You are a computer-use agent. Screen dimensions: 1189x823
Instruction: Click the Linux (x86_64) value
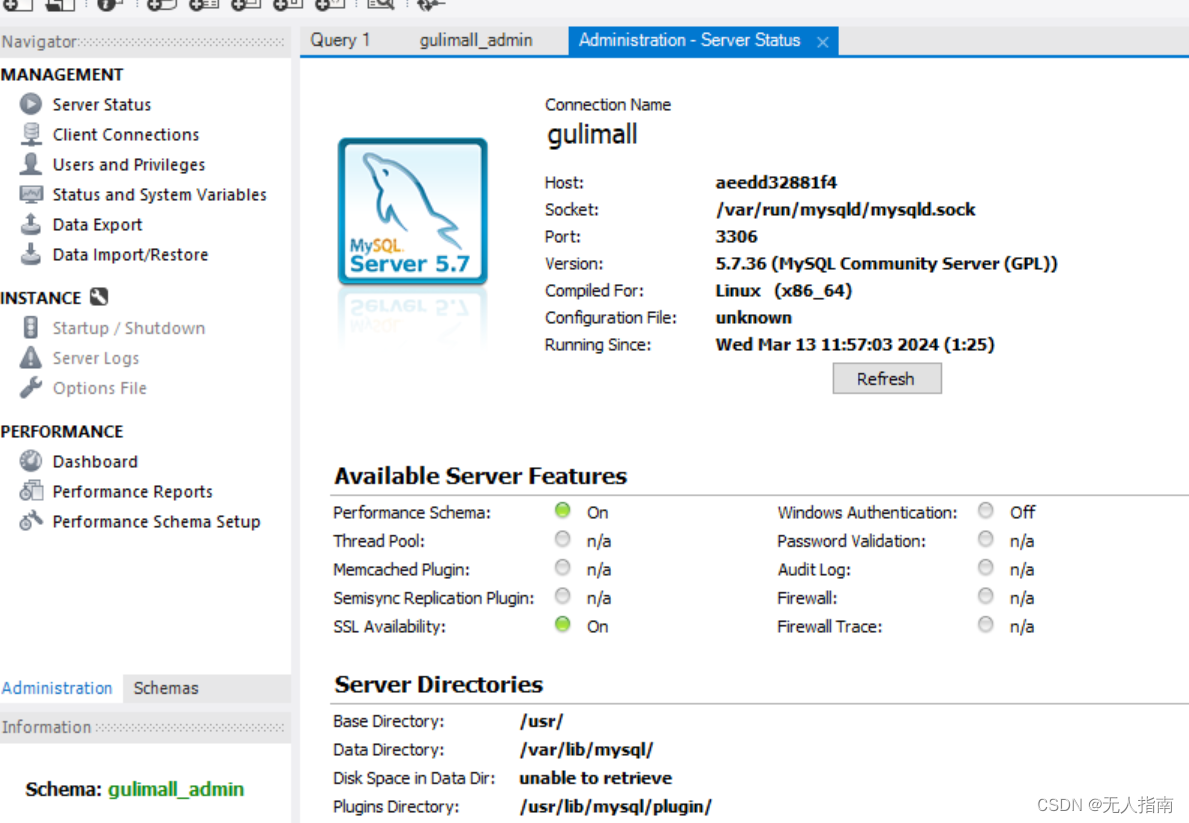[783, 291]
